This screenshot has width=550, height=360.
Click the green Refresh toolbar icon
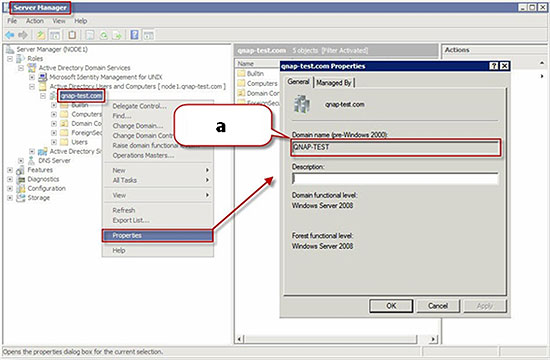[104, 35]
